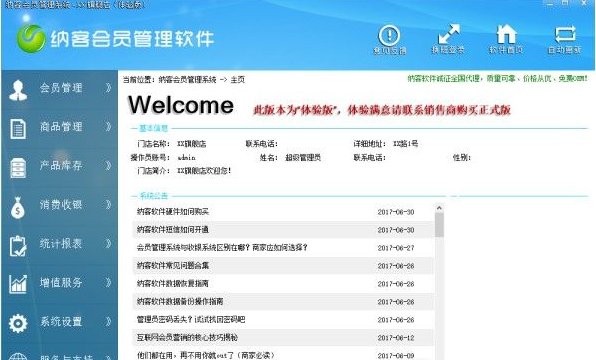Open notice 他们都在用，再不用你就out了
The image size is (596, 360).
click(205, 355)
